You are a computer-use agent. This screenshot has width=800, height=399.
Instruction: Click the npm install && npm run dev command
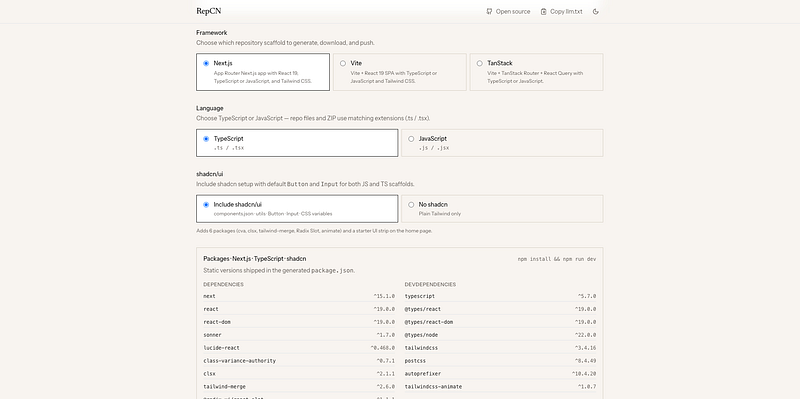557,259
